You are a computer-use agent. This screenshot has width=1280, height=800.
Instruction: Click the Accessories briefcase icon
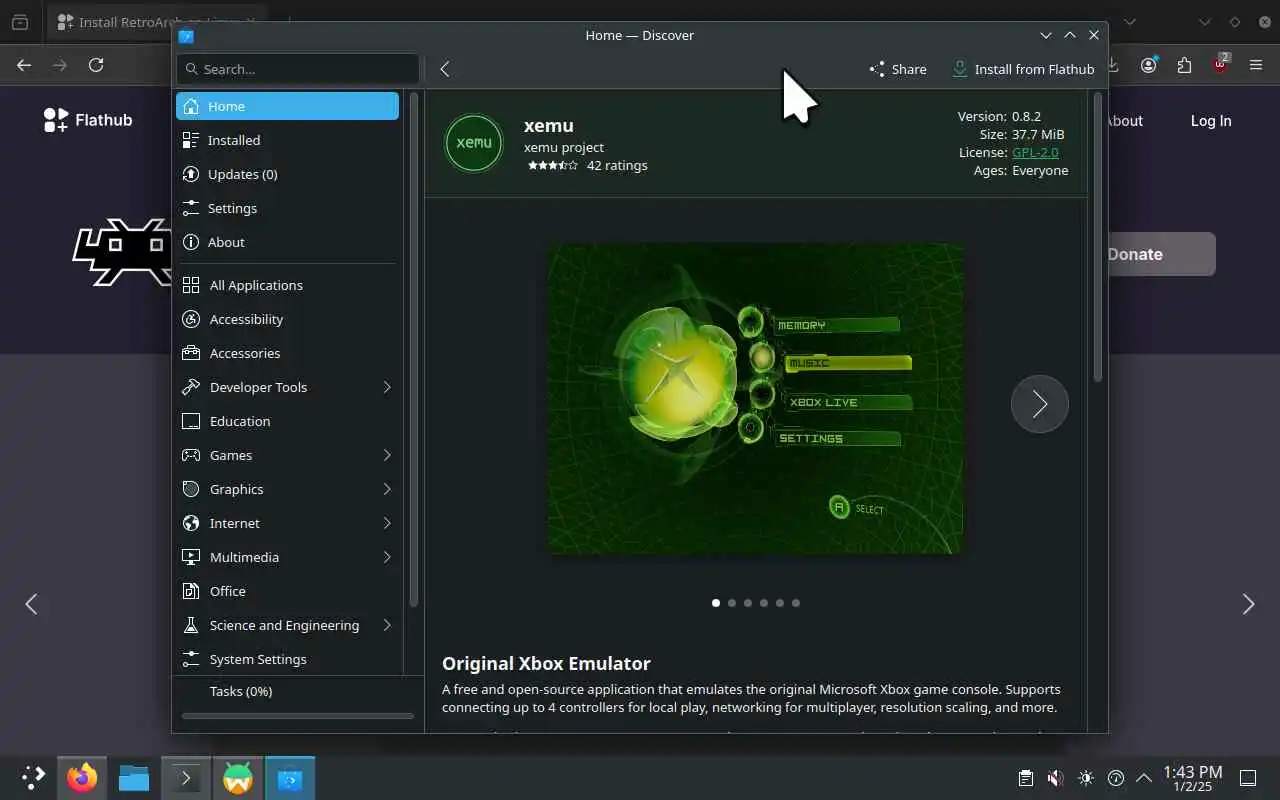(191, 353)
